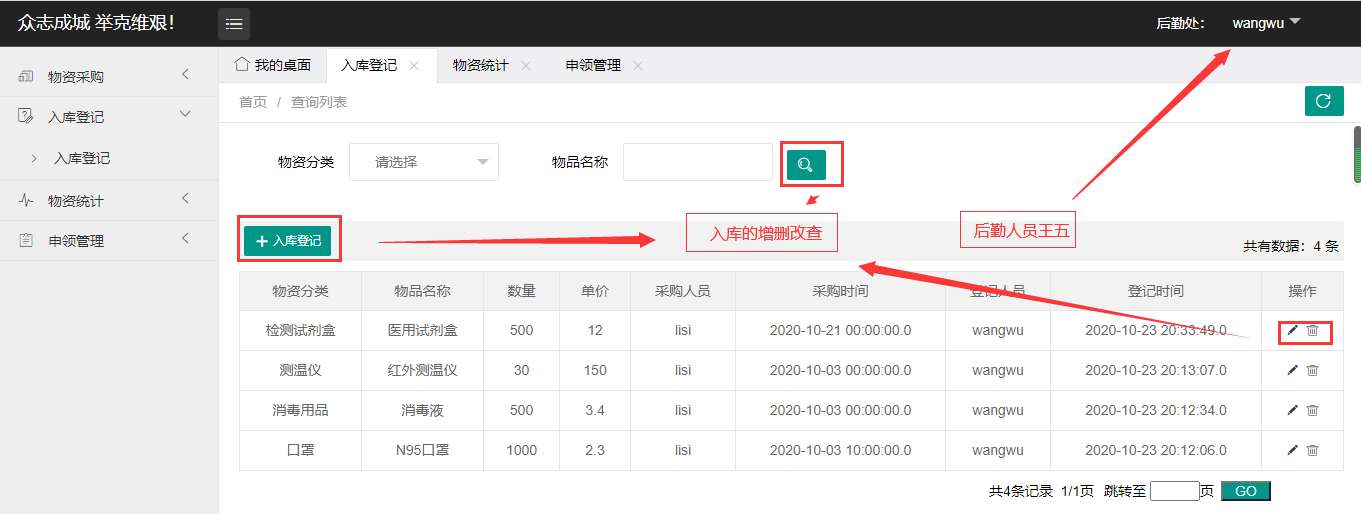Click the 采购时间 column header
The height and width of the screenshot is (514, 1361).
(840, 291)
